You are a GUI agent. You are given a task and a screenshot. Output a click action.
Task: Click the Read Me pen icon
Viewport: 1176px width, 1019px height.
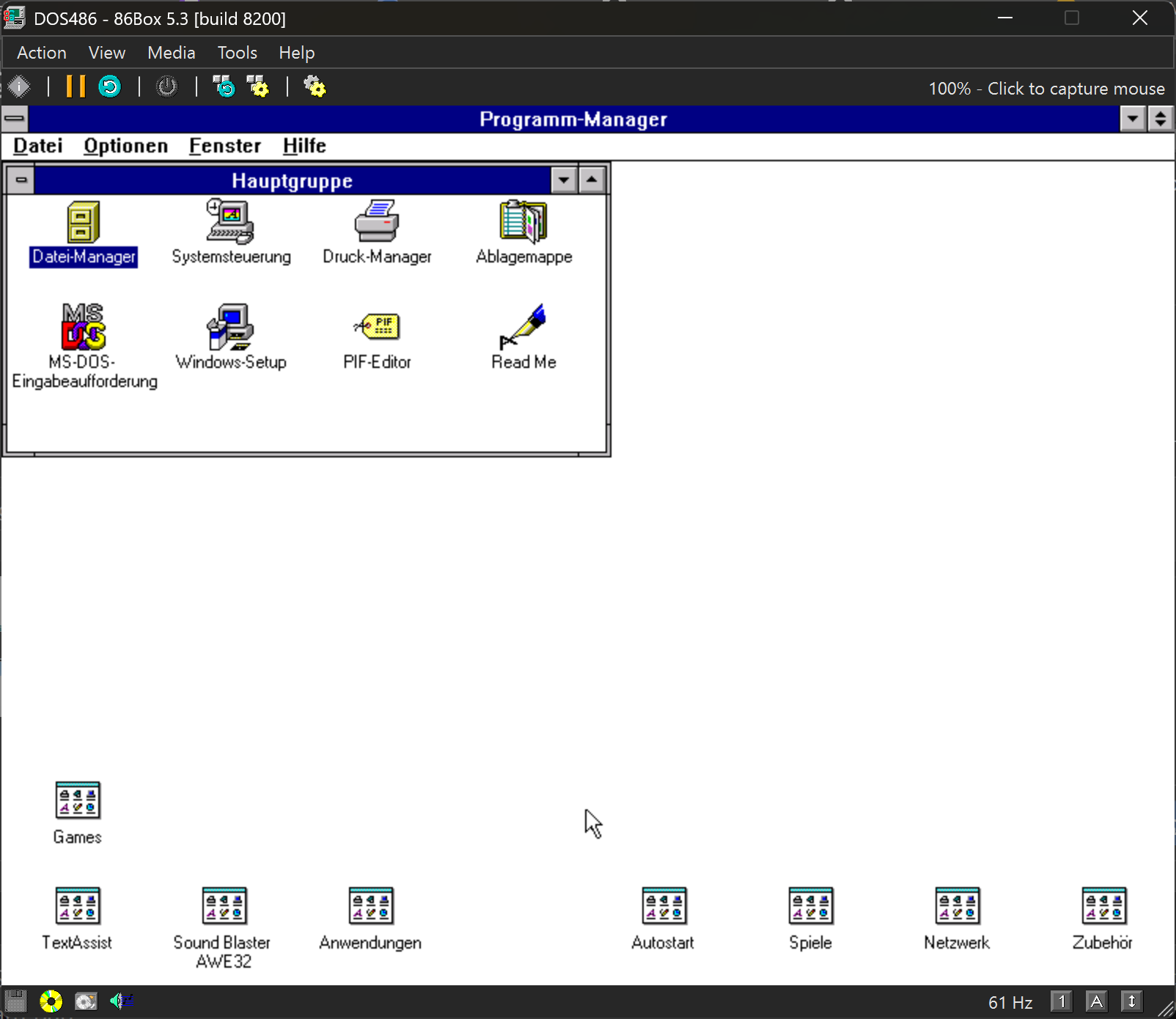(x=523, y=327)
